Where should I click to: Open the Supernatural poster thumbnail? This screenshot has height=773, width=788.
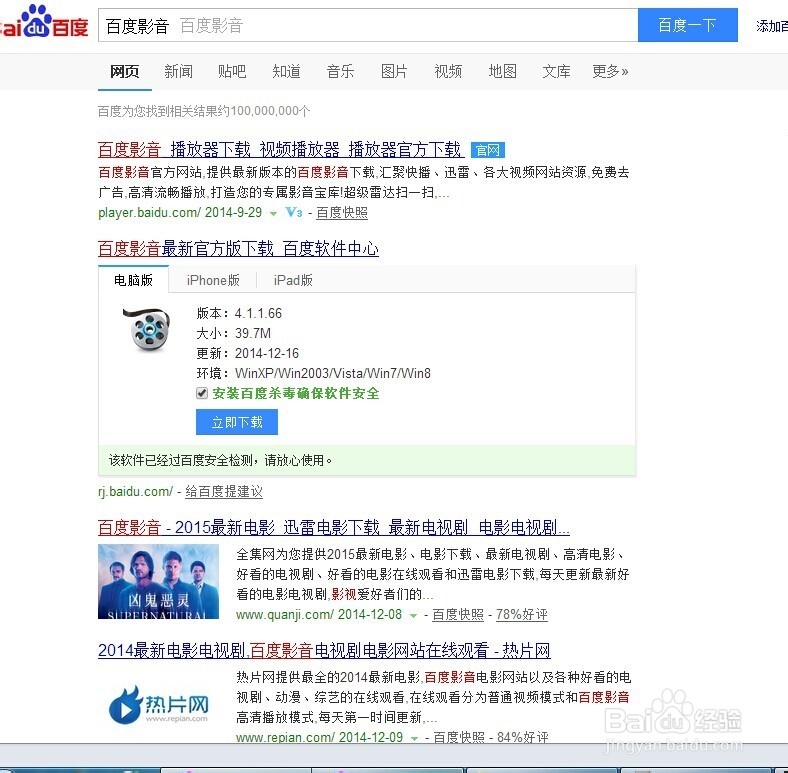tap(158, 582)
